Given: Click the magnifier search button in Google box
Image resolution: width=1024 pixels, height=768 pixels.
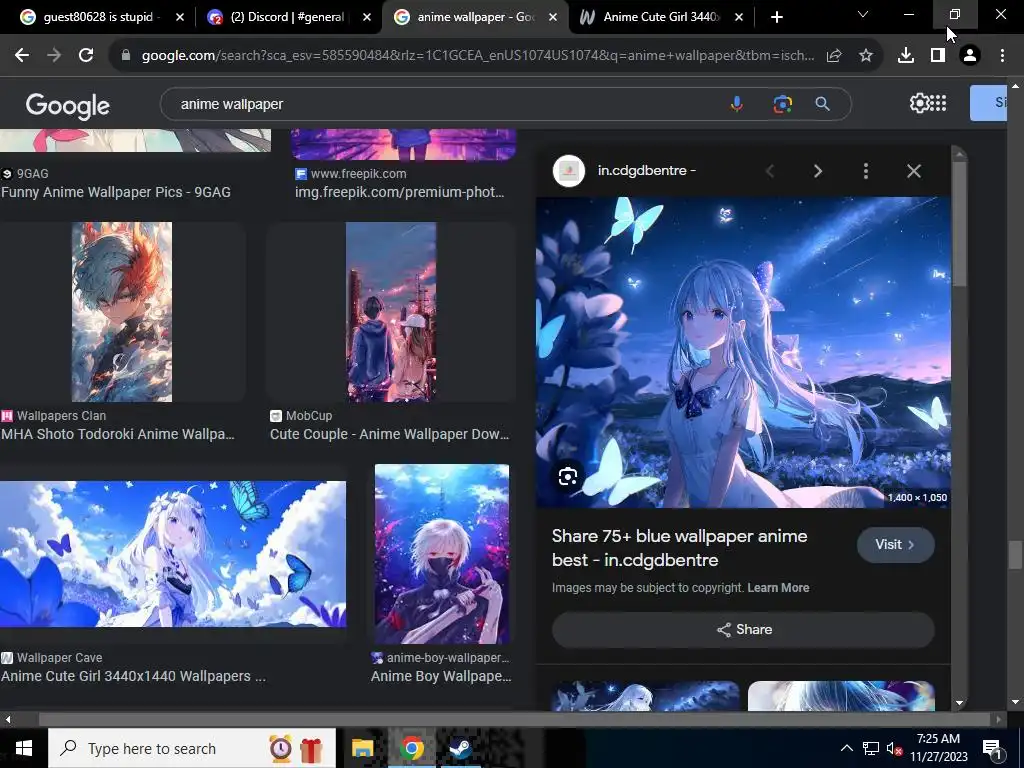Looking at the screenshot, I should coord(823,104).
